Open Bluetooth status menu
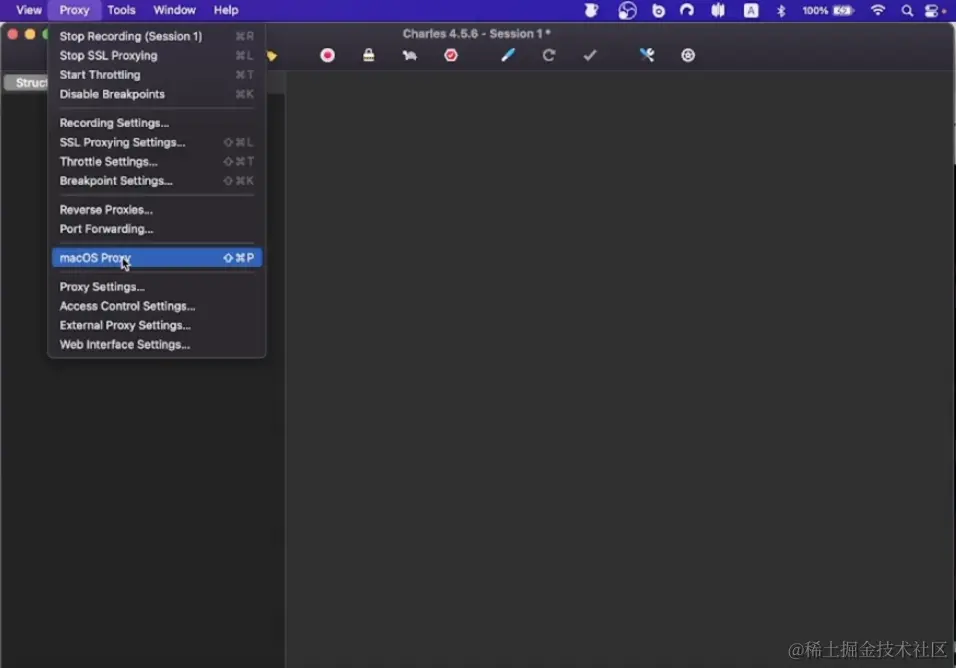This screenshot has width=956, height=668. [x=781, y=10]
